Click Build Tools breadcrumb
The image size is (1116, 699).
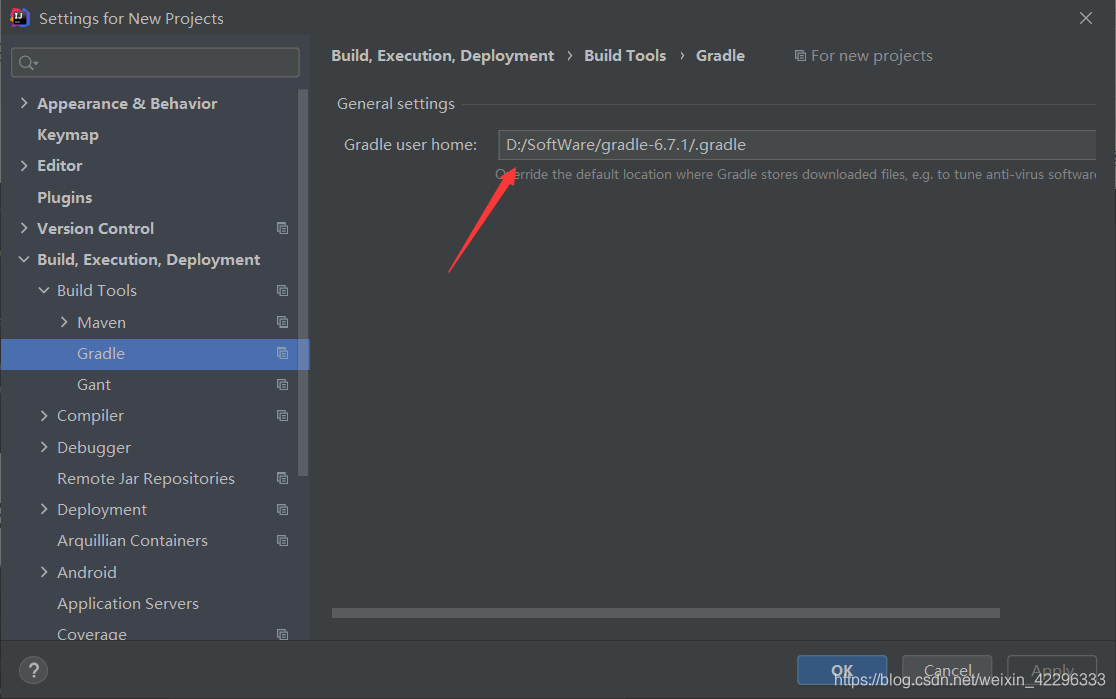[x=625, y=56]
